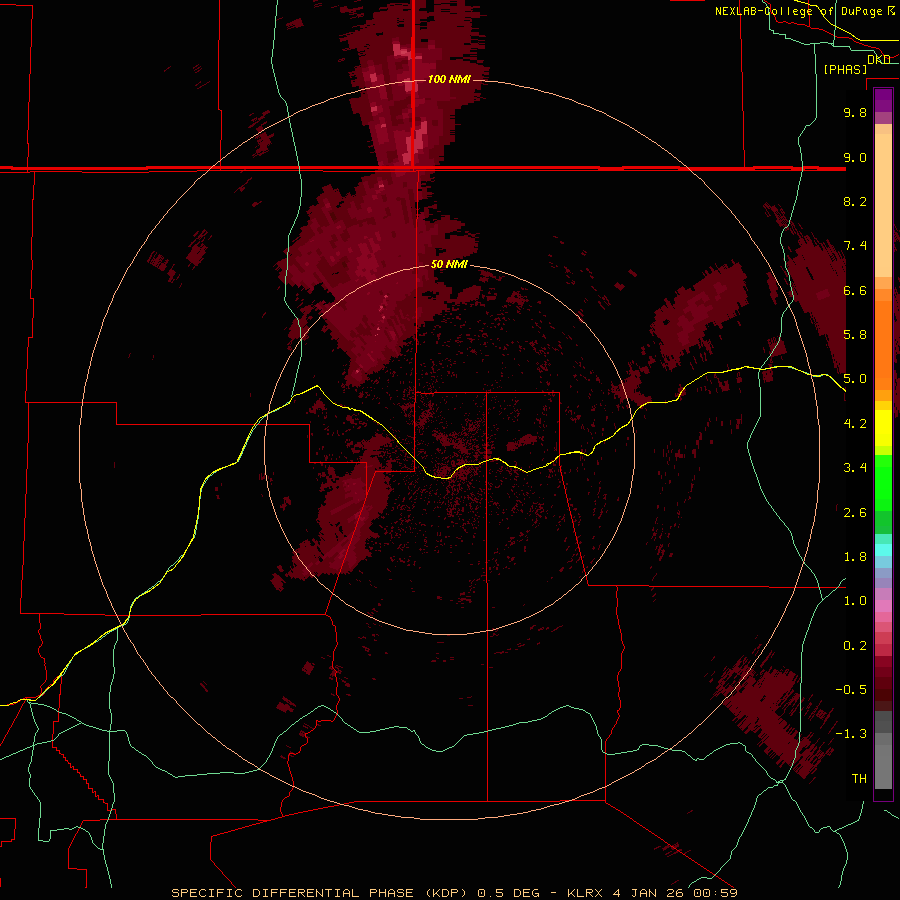Click the -0.5 value on the color scale
Image resolution: width=900 pixels, height=900 pixels.
[851, 690]
